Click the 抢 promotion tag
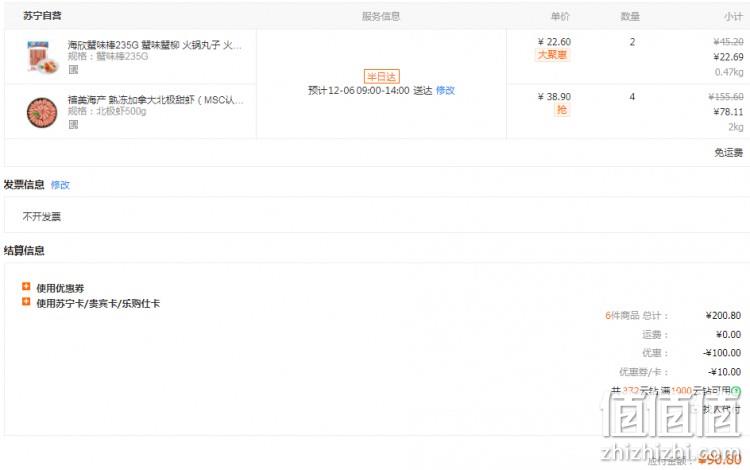 [562, 110]
